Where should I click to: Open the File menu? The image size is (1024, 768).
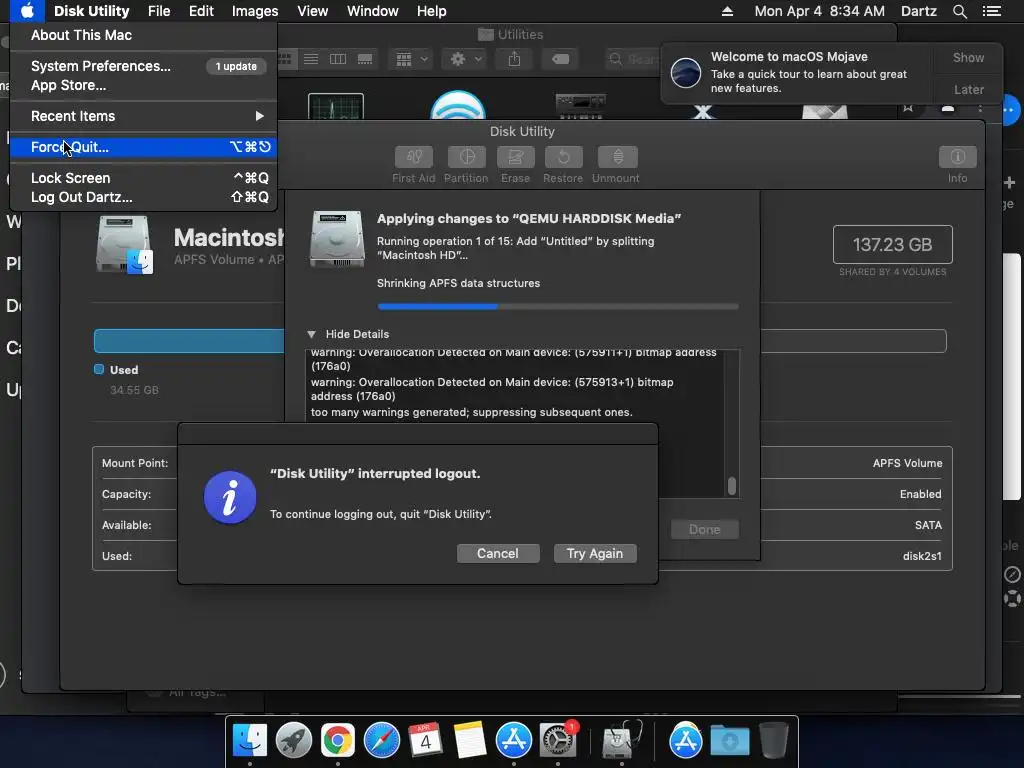click(159, 11)
